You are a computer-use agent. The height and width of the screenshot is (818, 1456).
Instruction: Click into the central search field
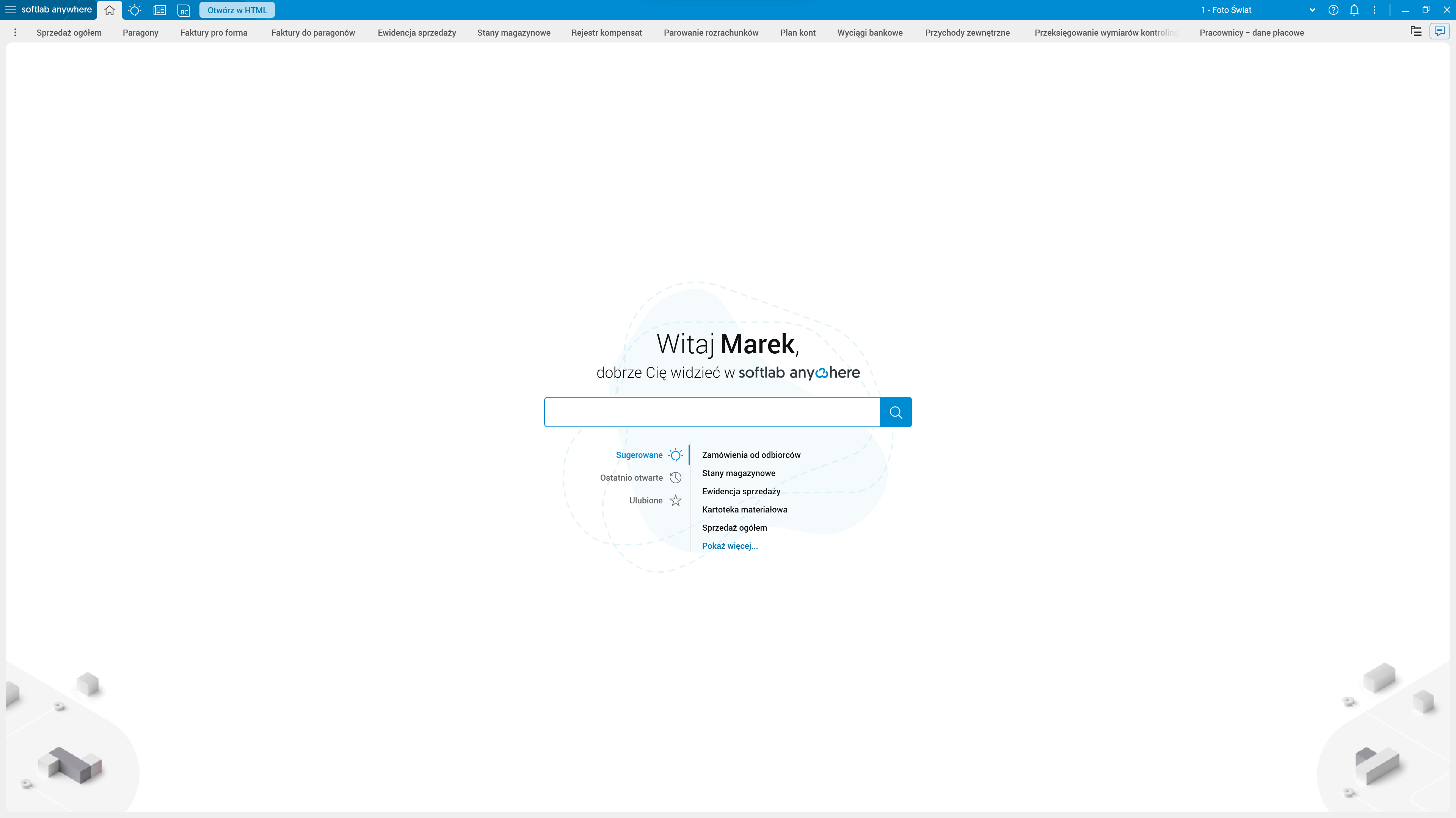point(712,412)
